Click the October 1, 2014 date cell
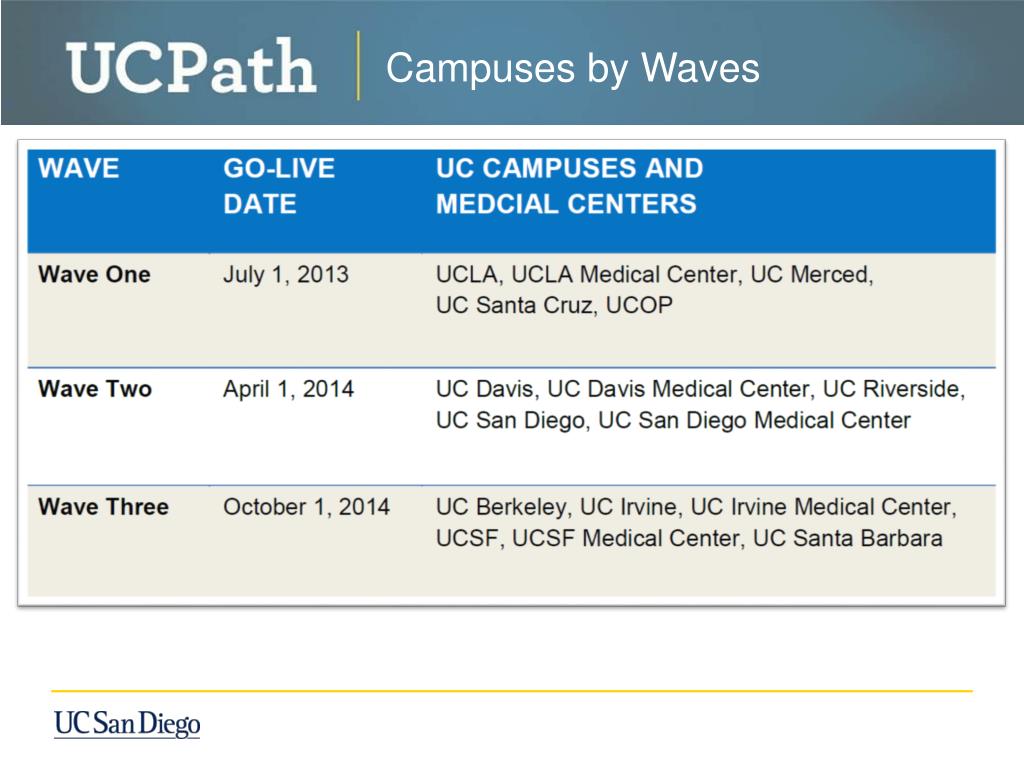 click(x=307, y=507)
